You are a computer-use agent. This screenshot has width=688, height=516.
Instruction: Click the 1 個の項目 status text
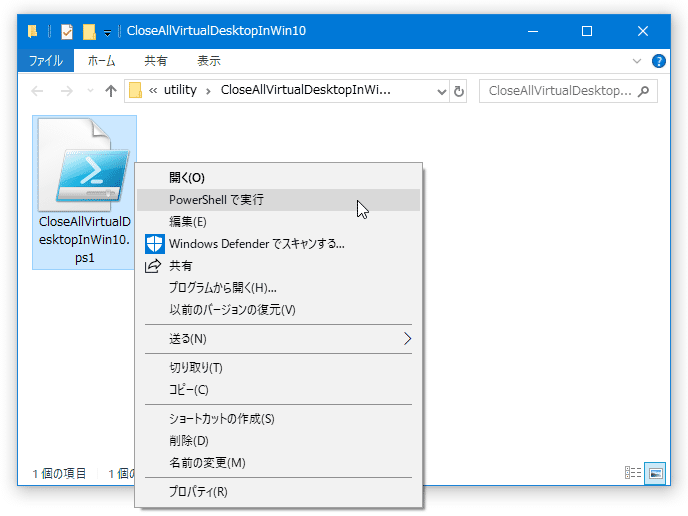59,473
